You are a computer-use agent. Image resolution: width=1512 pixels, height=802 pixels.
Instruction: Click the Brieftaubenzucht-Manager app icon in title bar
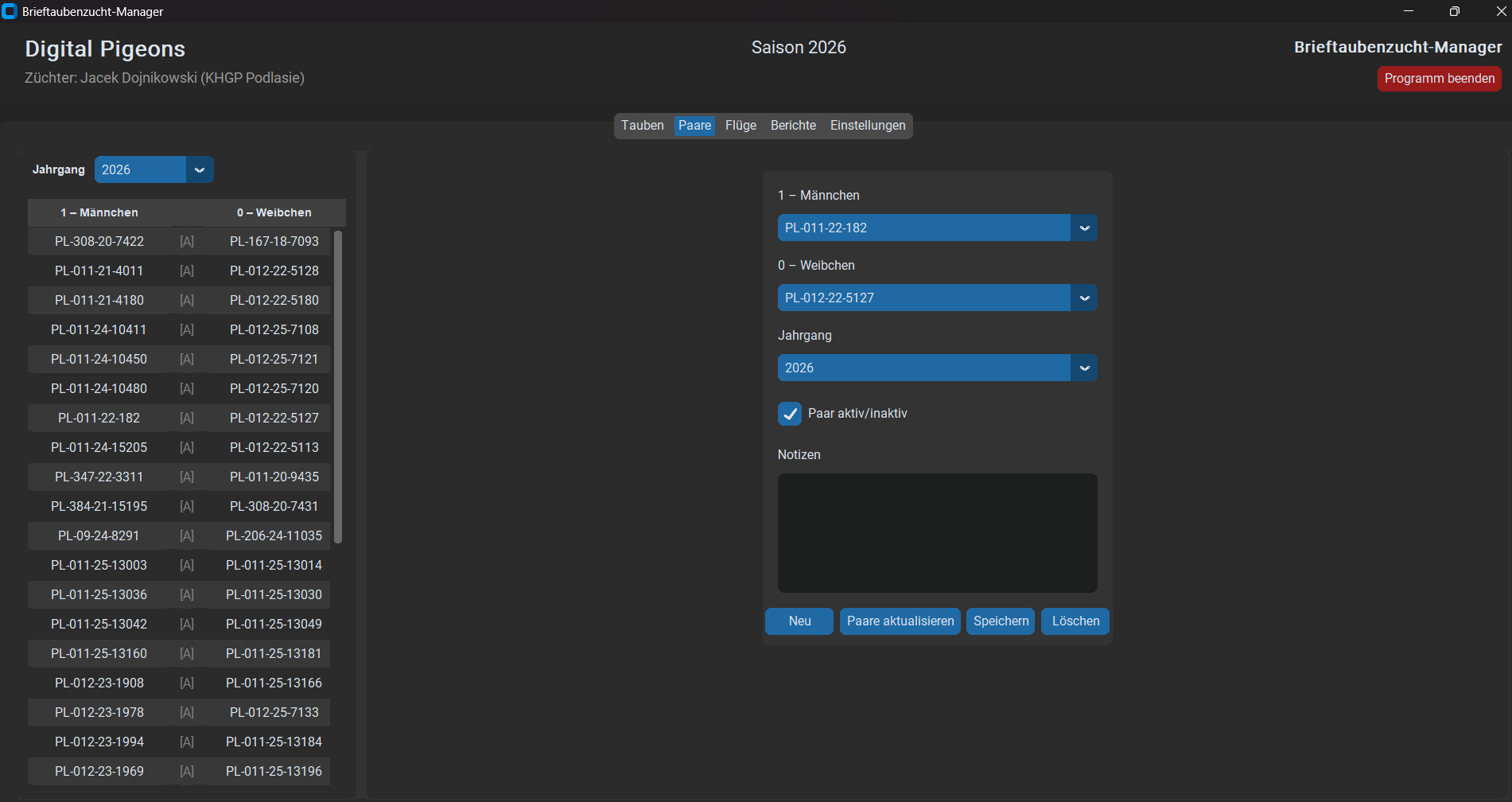coord(10,11)
